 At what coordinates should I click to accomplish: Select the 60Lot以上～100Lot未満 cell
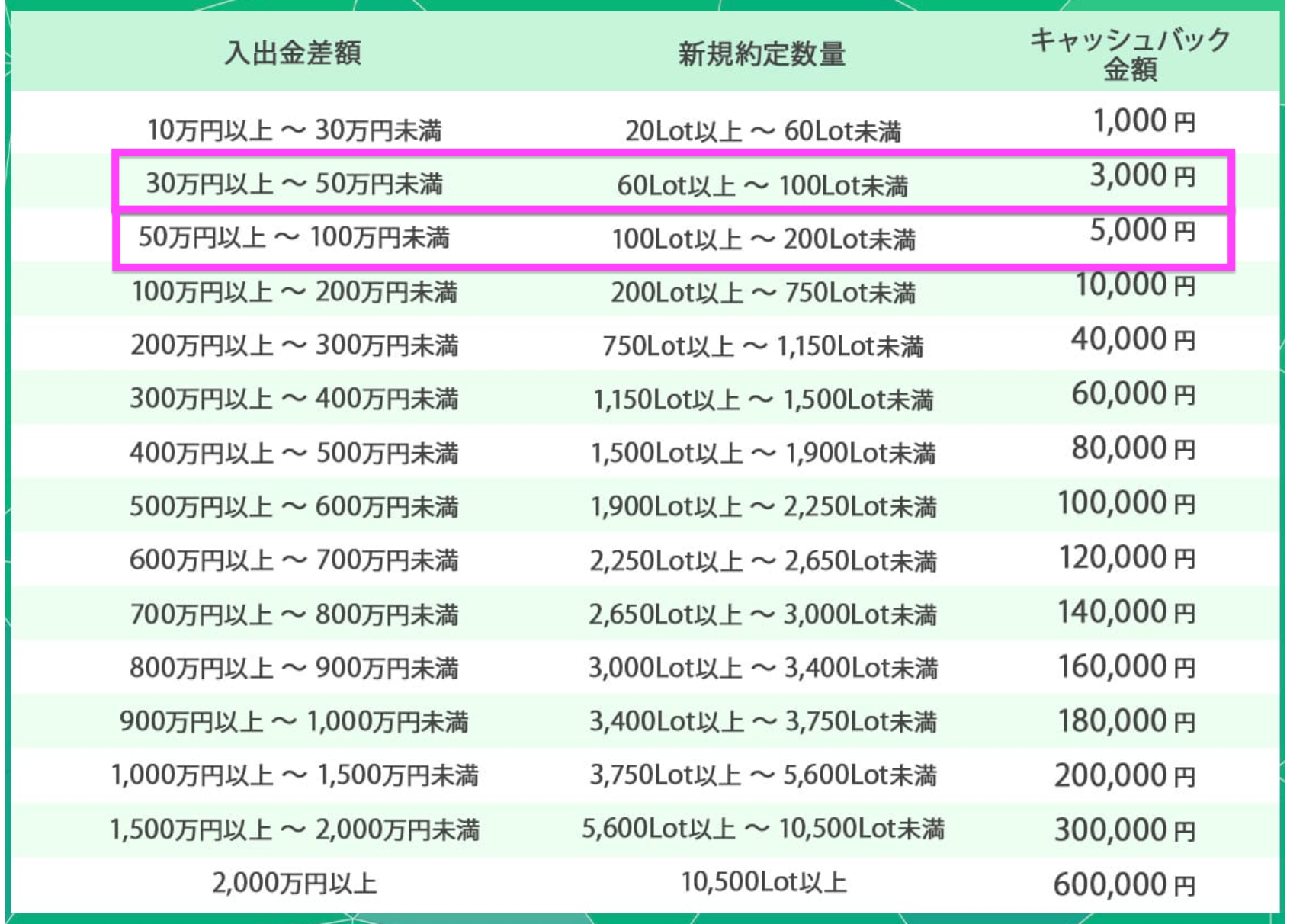click(x=762, y=185)
